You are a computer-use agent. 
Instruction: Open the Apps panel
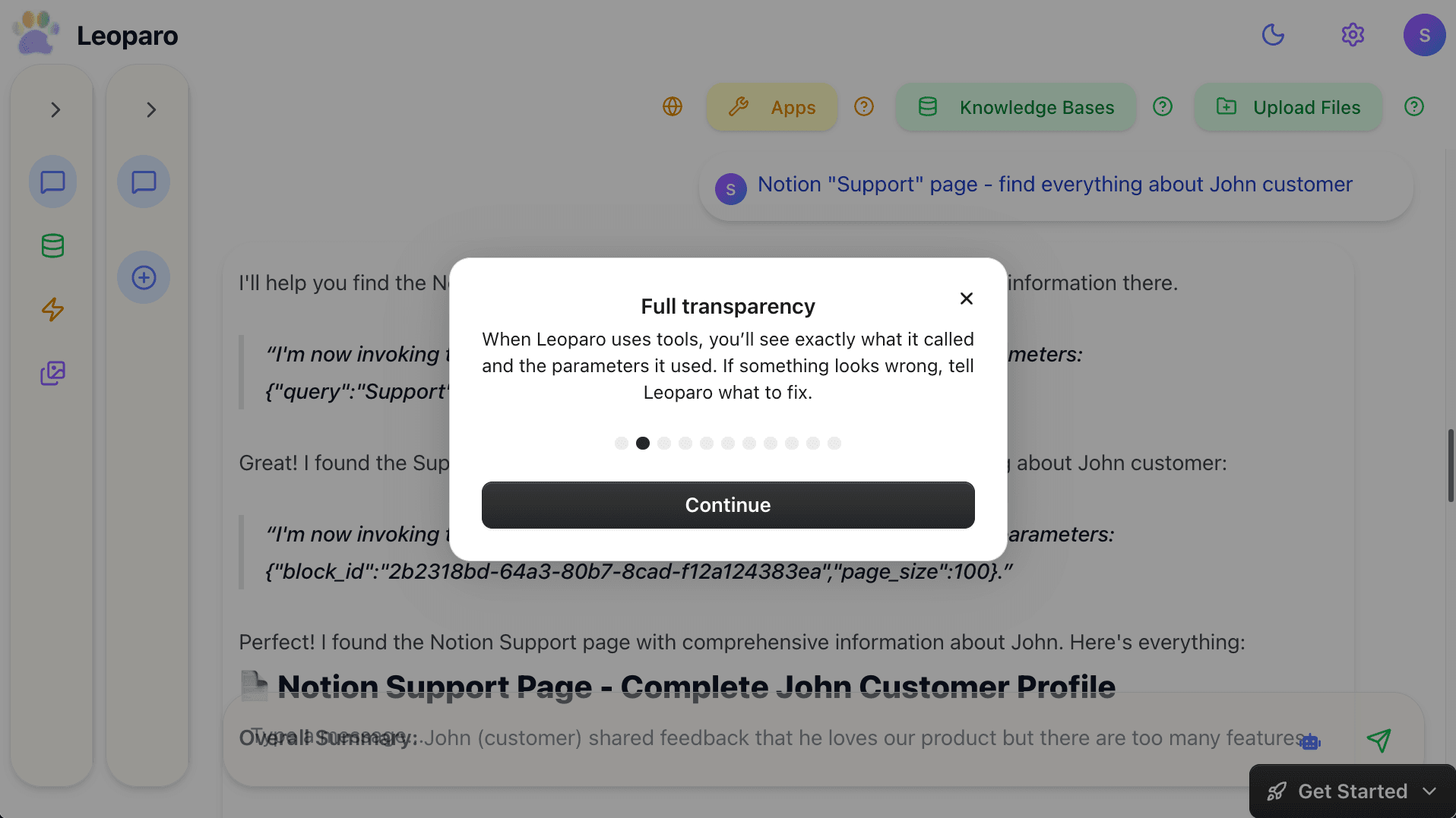[x=771, y=107]
